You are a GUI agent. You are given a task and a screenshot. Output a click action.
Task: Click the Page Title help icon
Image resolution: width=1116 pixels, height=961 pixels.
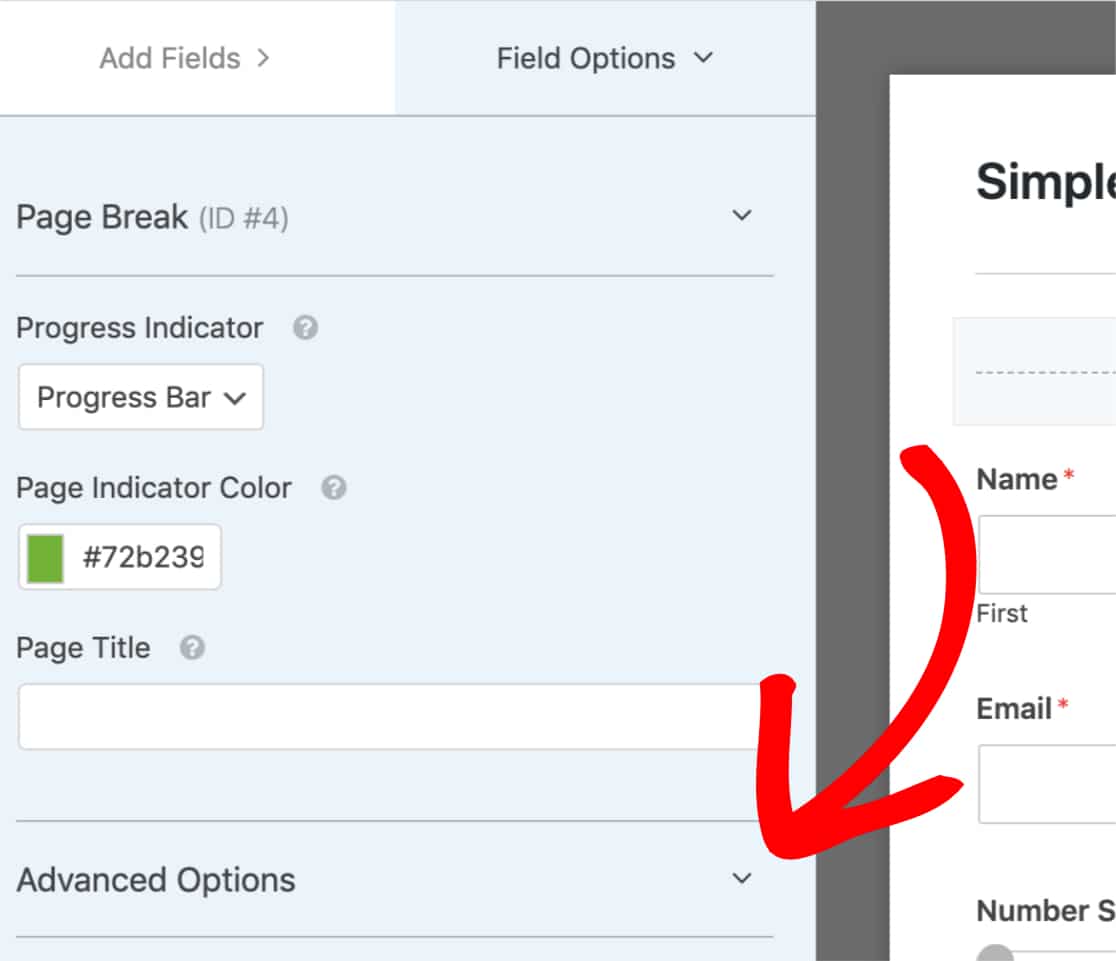point(193,648)
